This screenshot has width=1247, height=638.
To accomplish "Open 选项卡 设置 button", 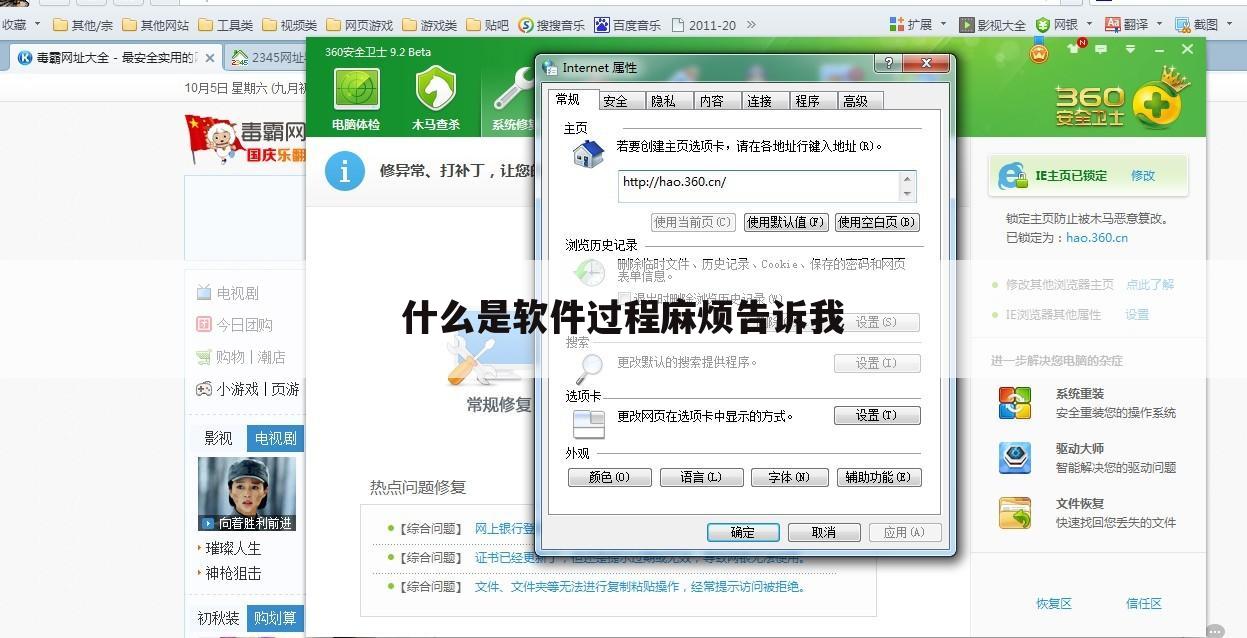I will [877, 415].
